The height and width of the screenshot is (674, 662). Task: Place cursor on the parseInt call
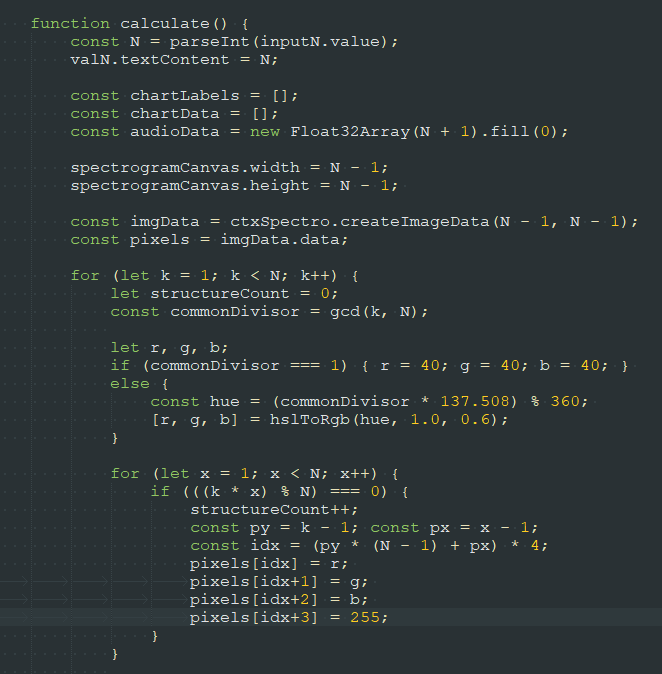coord(205,41)
